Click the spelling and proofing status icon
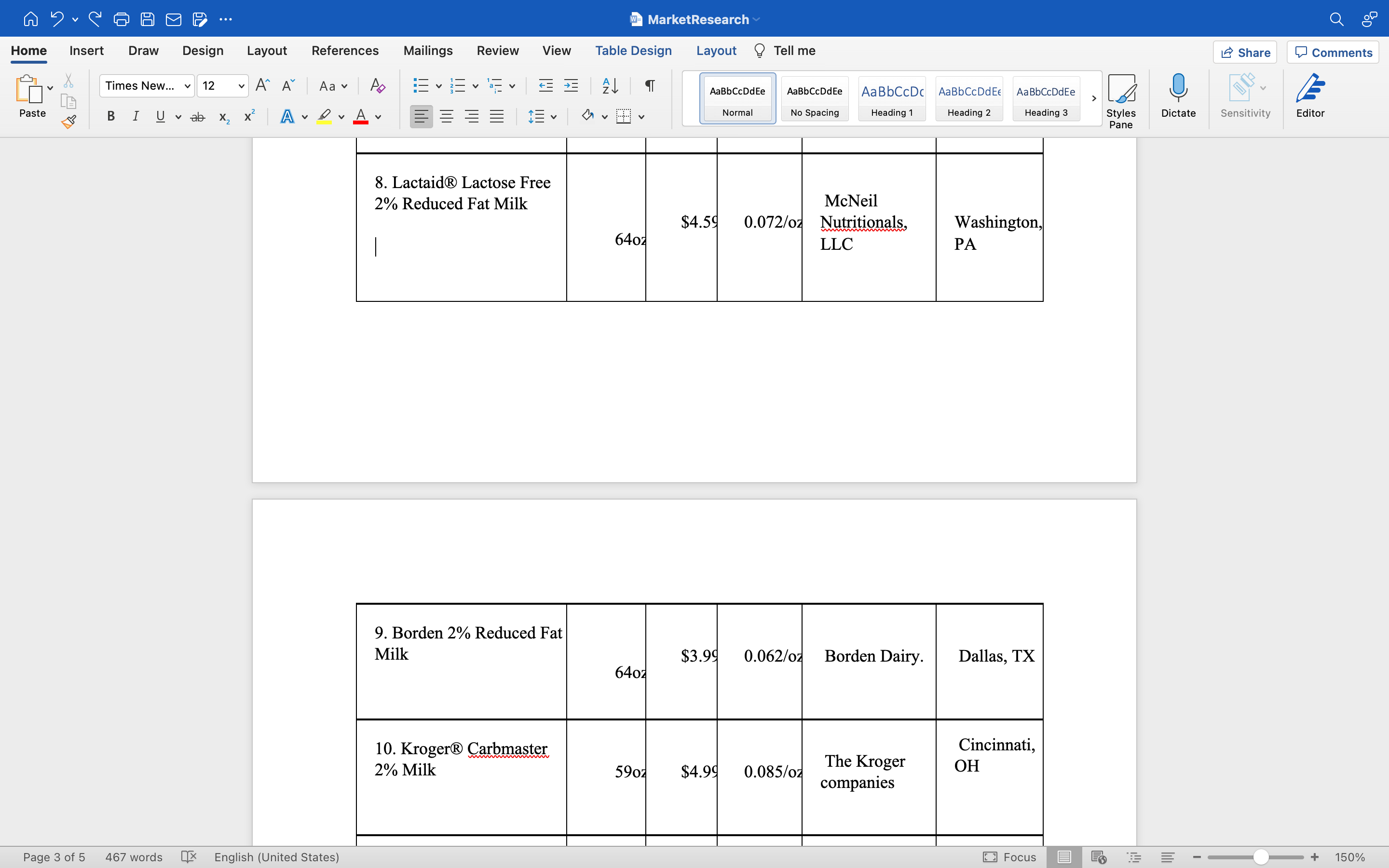 pos(188,857)
